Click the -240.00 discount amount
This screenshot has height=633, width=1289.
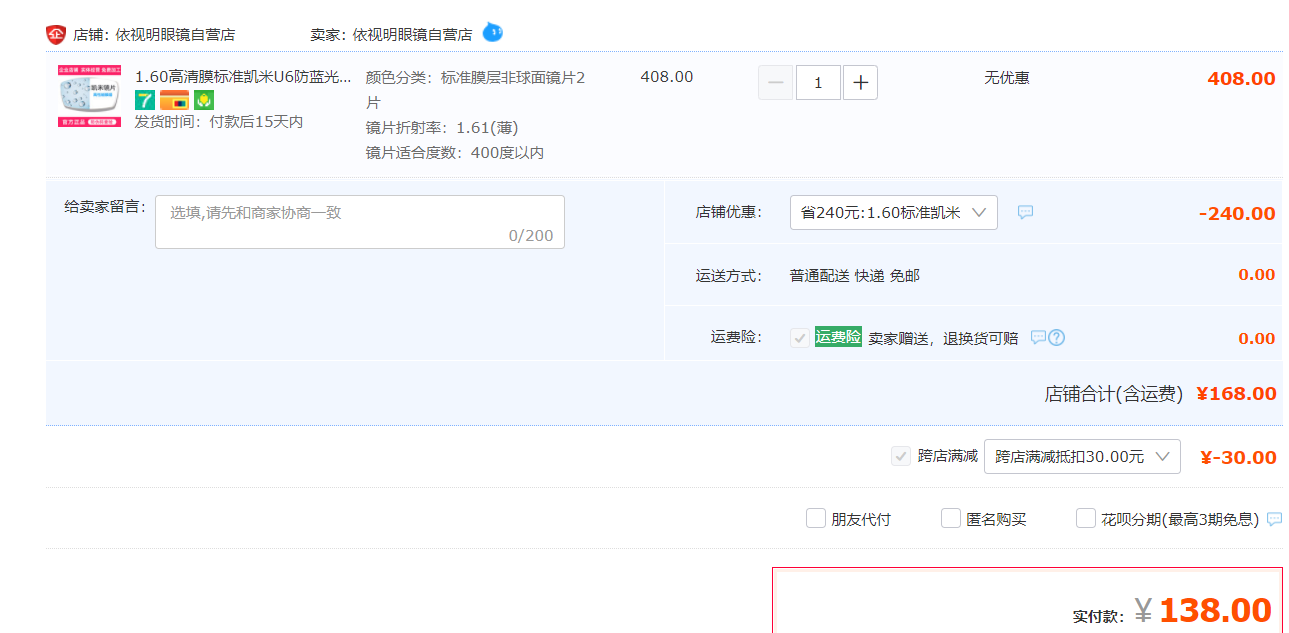1237,213
